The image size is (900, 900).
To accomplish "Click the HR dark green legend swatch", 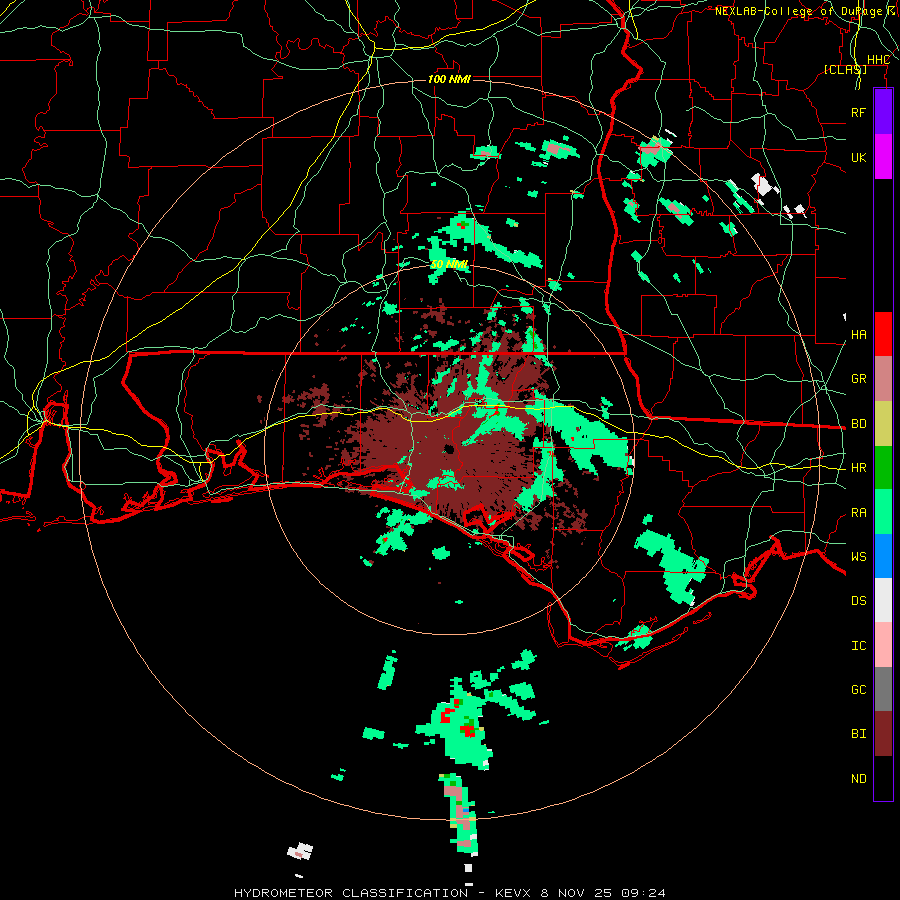I will (883, 467).
